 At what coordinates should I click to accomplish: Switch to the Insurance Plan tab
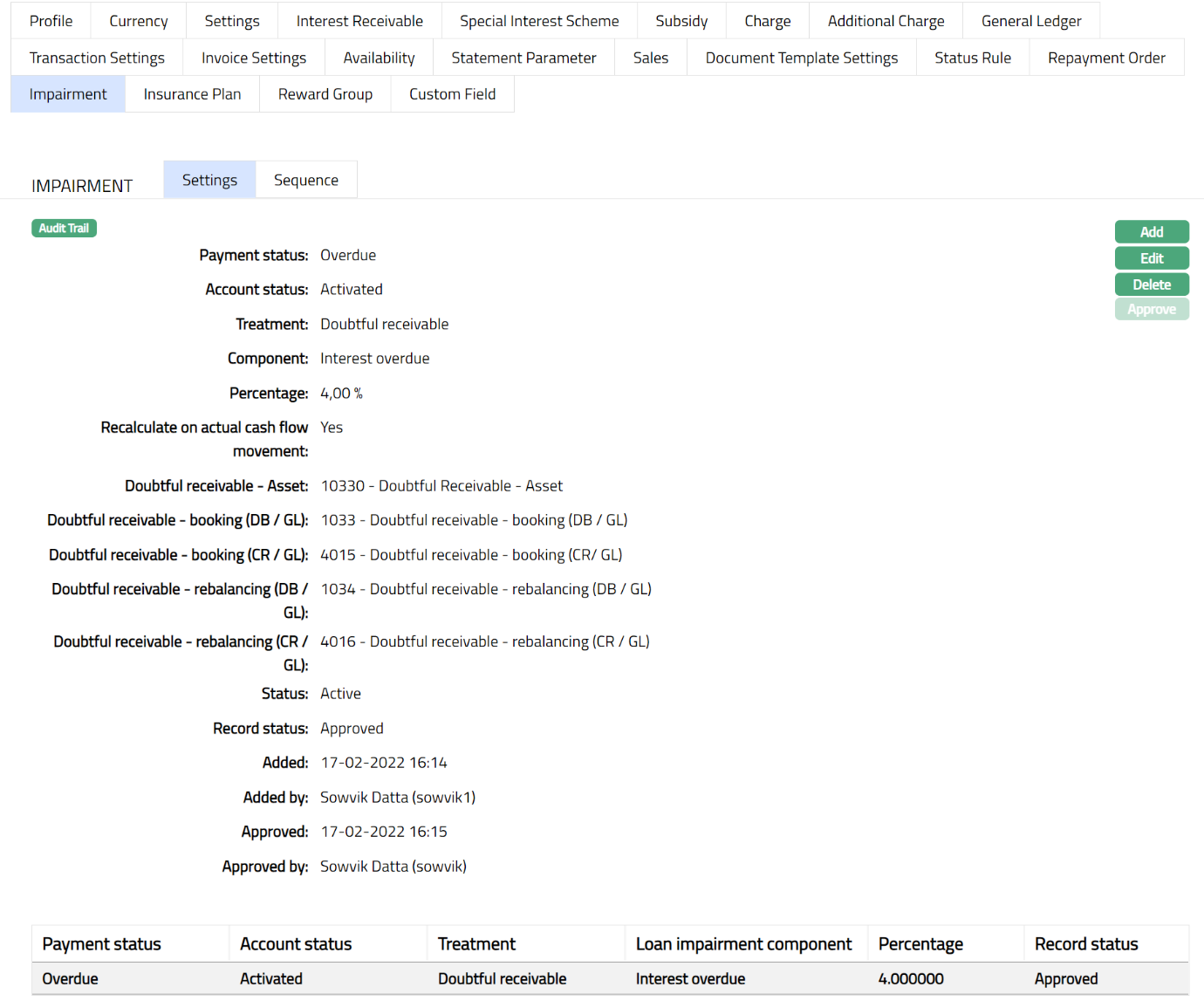point(192,94)
